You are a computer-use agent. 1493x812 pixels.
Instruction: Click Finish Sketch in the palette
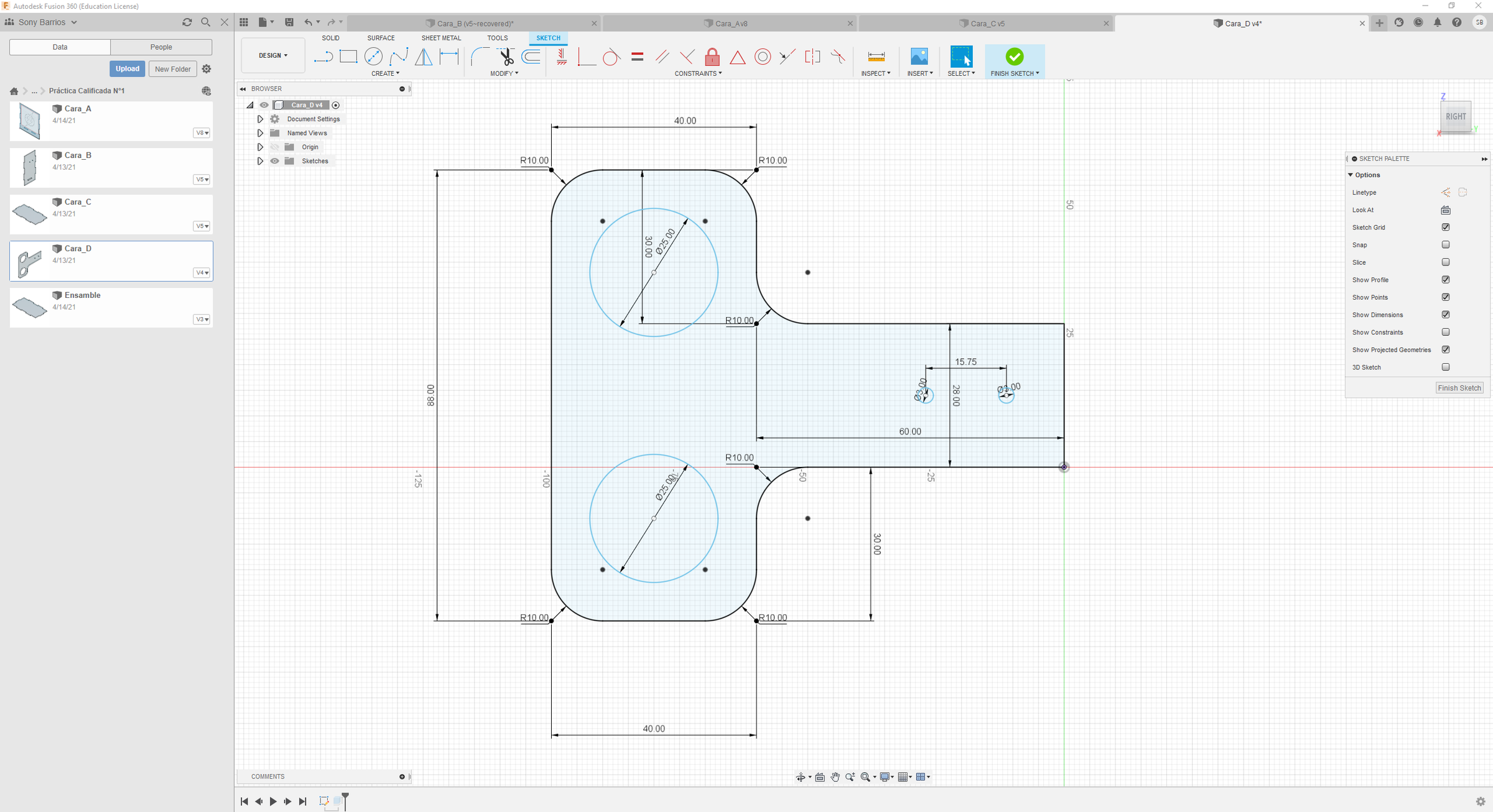point(1459,387)
